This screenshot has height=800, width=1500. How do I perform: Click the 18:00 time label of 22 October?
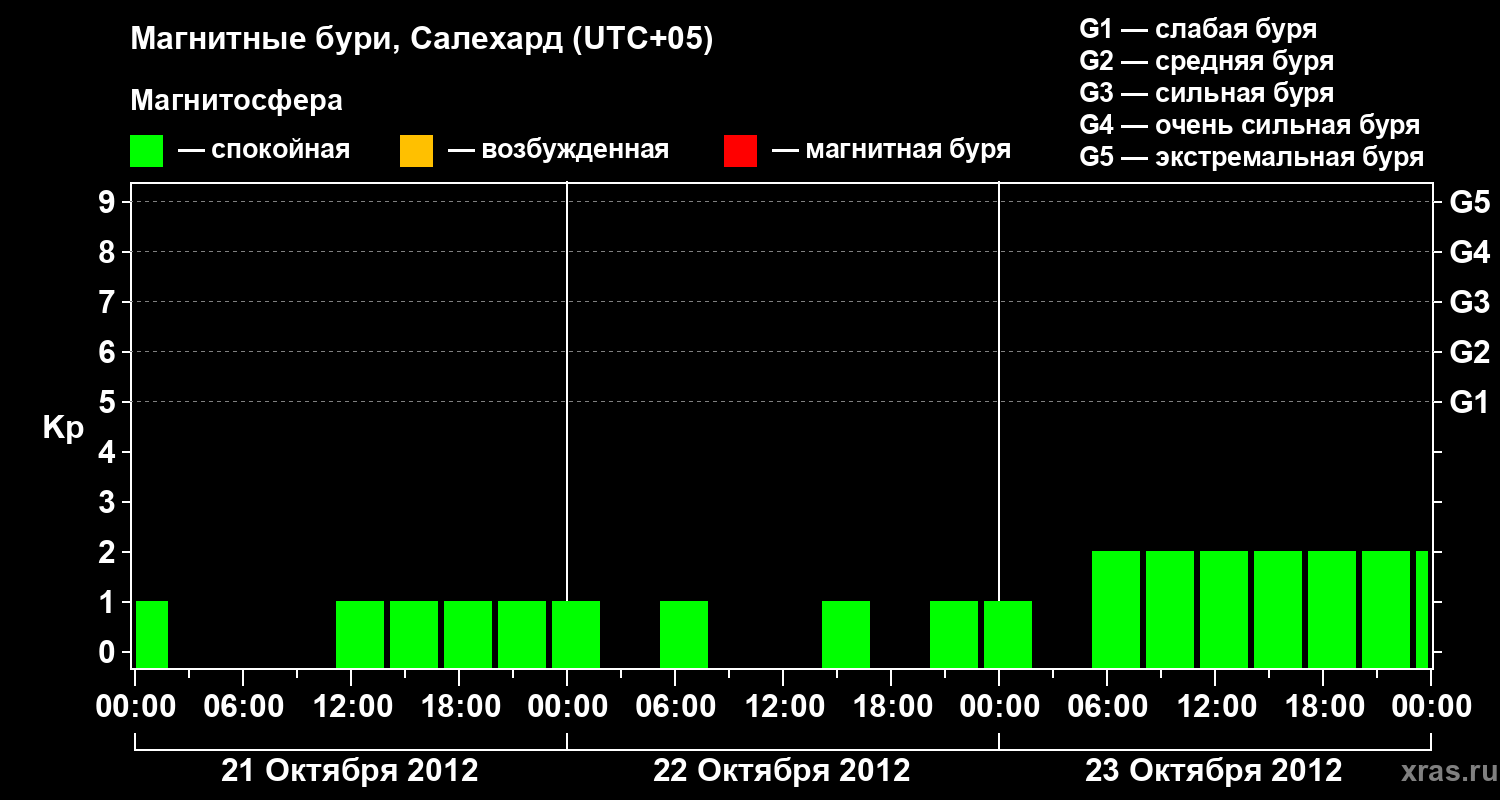tap(891, 707)
